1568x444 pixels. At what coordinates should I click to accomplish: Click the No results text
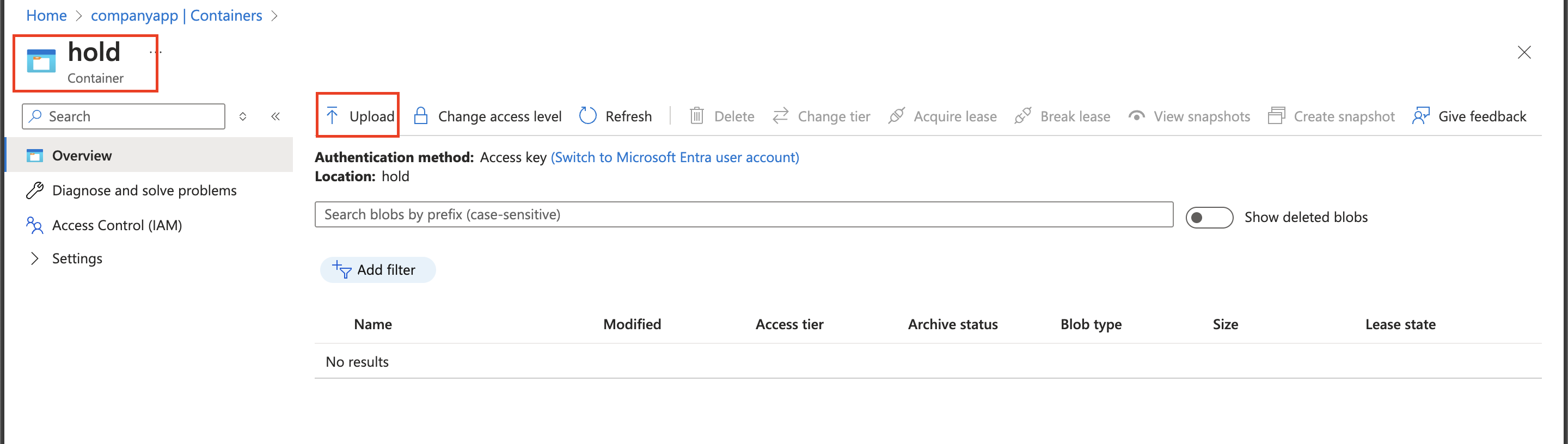[357, 362]
